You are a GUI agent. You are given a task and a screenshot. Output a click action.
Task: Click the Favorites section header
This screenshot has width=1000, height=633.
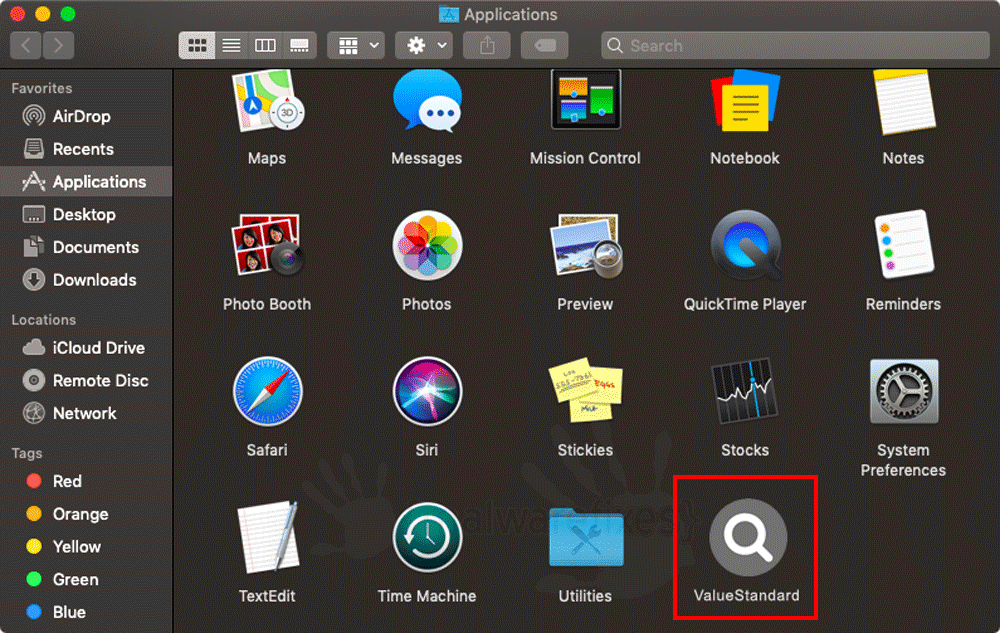[x=41, y=89]
